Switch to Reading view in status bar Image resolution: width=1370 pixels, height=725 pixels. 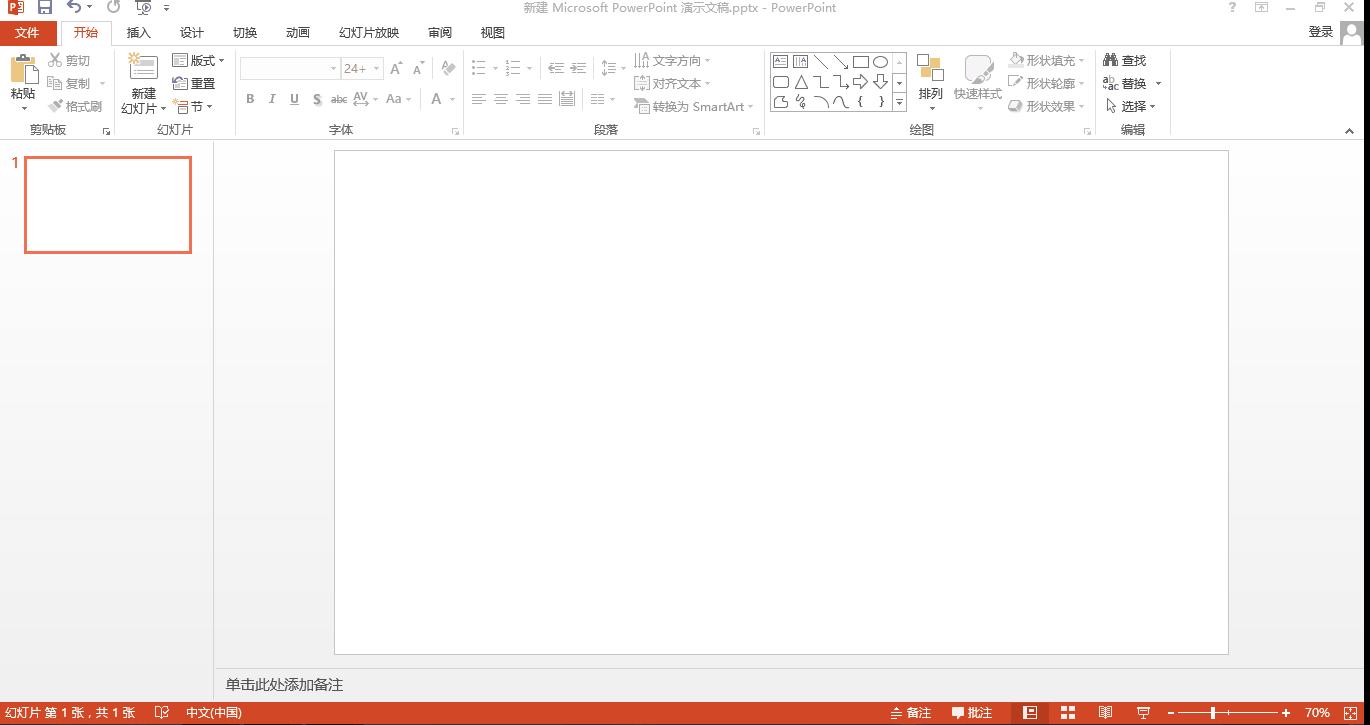[1105, 713]
